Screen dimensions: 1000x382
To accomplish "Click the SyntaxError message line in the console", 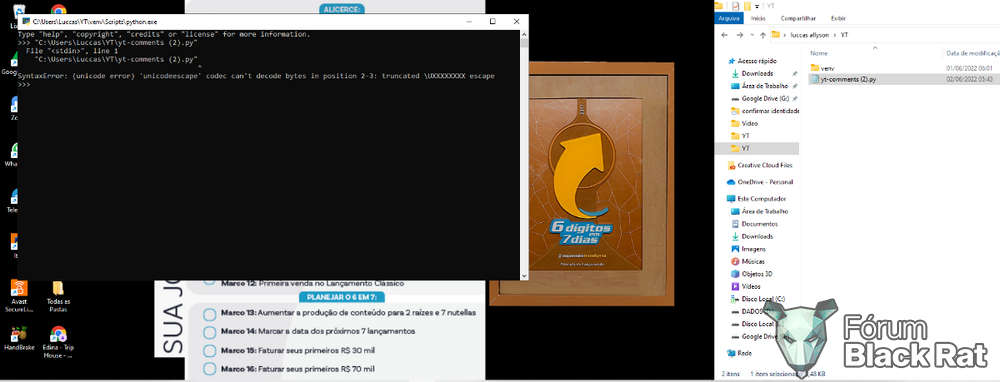I will (256, 76).
